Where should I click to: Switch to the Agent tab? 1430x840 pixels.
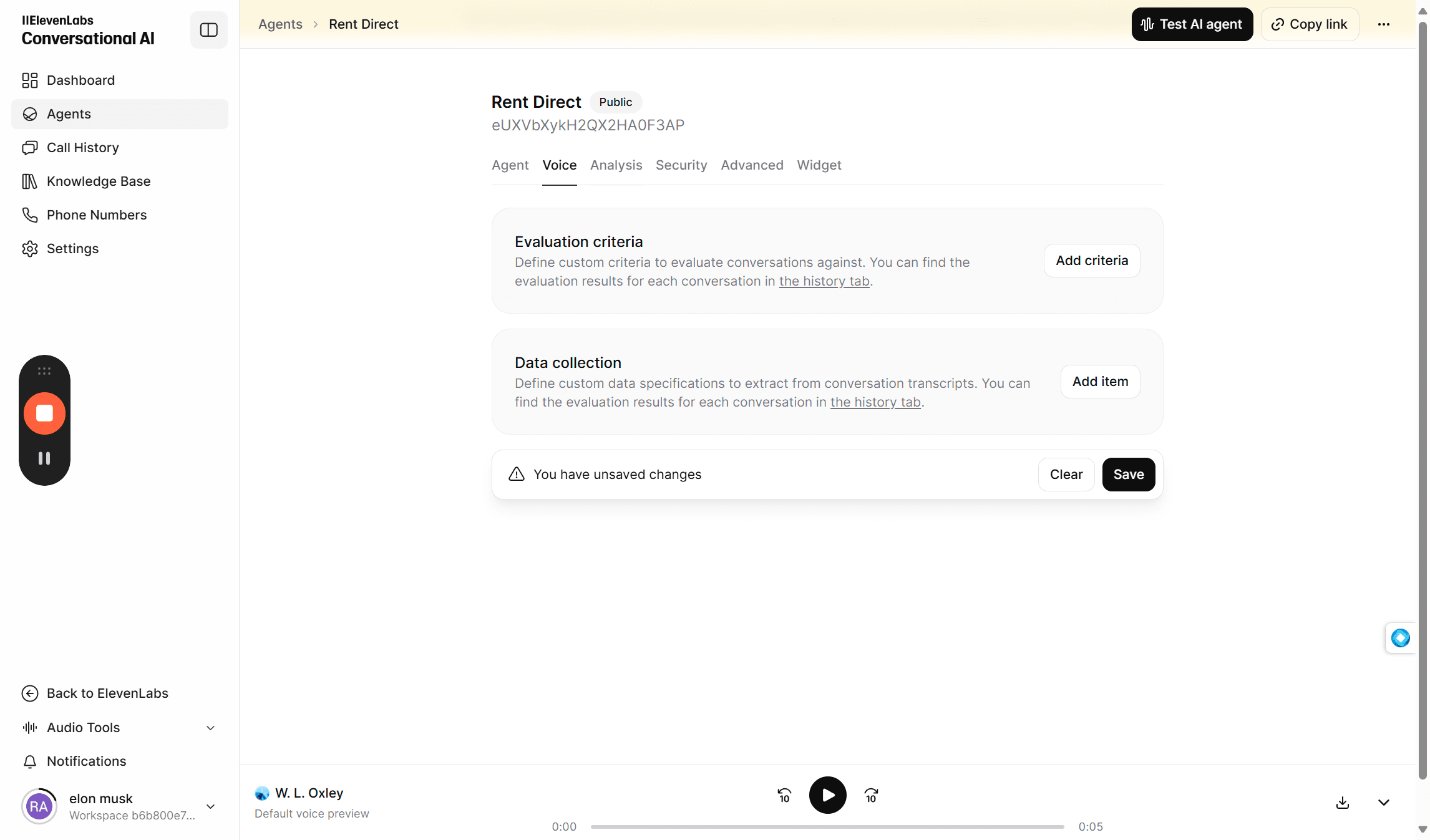pyautogui.click(x=510, y=165)
